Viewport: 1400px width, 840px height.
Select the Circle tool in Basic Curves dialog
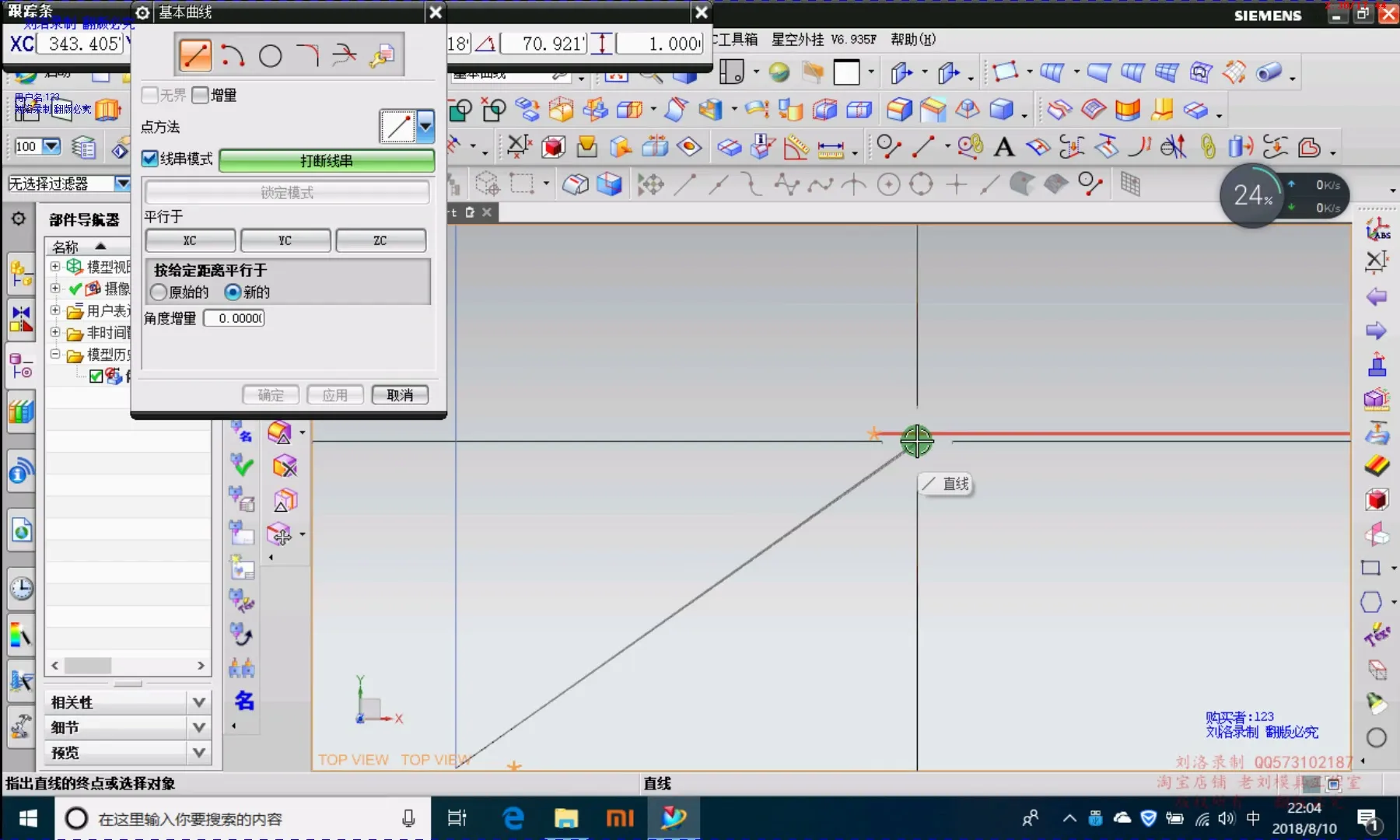[x=270, y=55]
